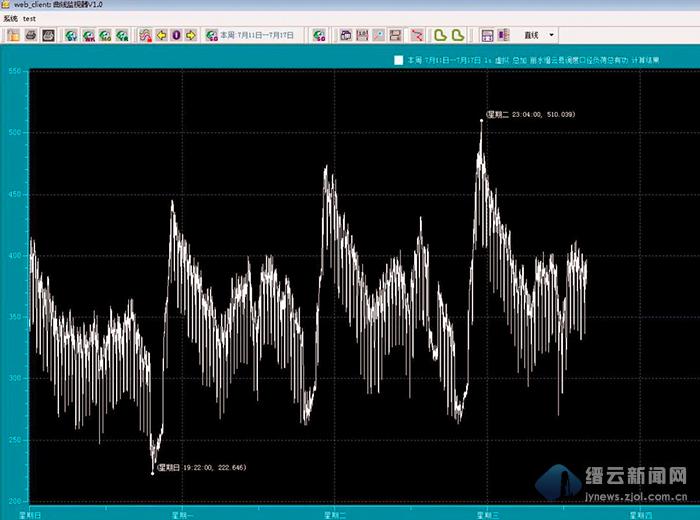Screen dimensions: 700x520
Task: Click the second green curve-shape icon
Action: point(458,35)
